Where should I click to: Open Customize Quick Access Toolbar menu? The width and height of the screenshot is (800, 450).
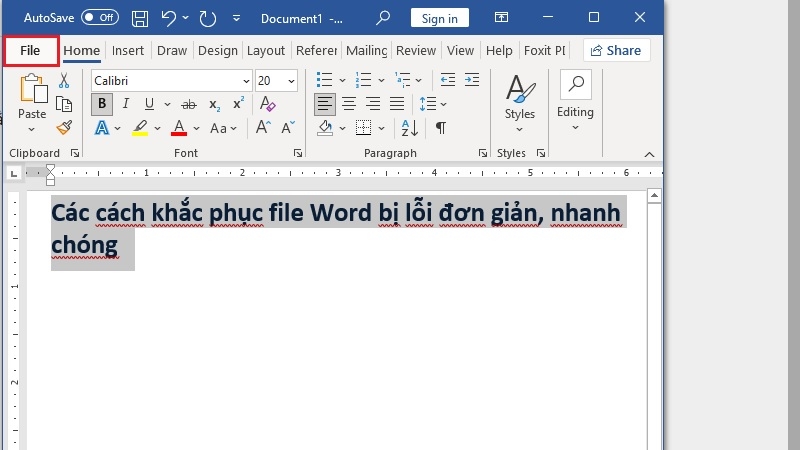tap(236, 18)
